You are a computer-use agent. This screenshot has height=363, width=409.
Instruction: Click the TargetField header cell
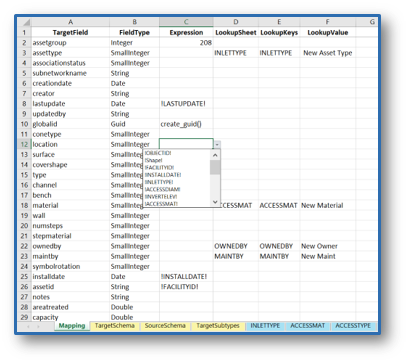point(70,33)
